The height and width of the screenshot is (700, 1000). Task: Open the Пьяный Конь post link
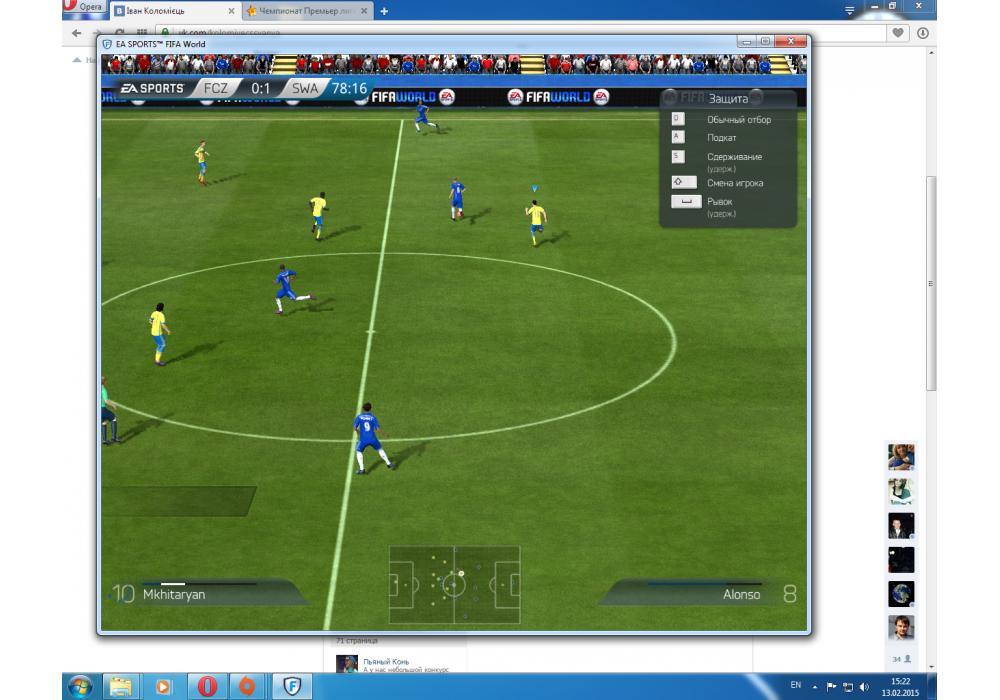[386, 662]
